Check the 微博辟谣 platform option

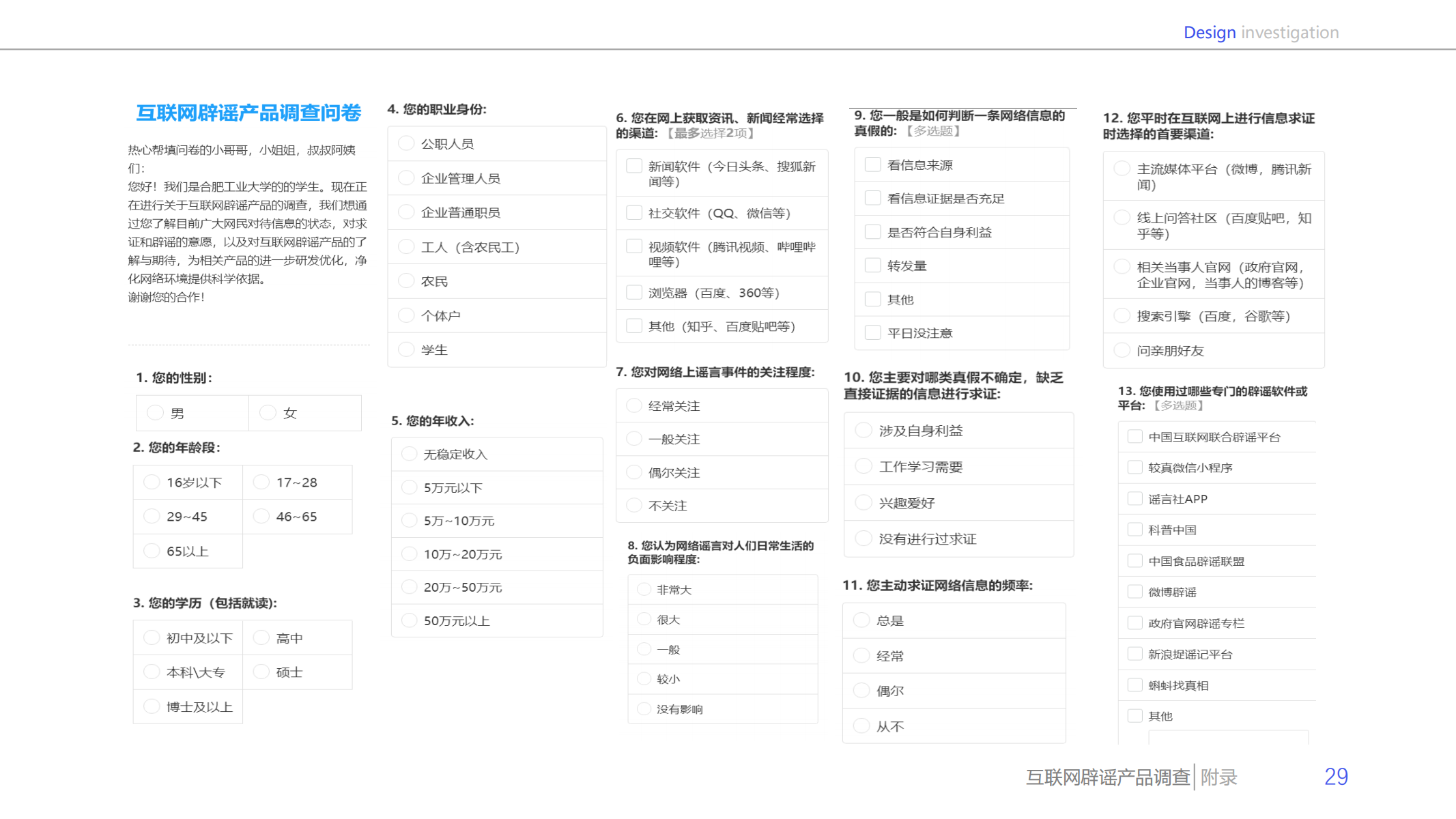[x=1135, y=591]
